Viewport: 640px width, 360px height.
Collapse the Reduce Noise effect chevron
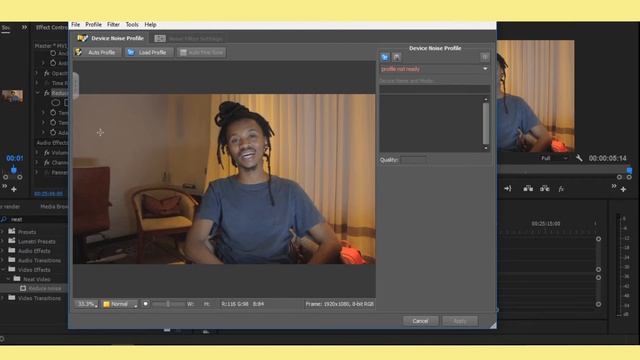(x=38, y=93)
